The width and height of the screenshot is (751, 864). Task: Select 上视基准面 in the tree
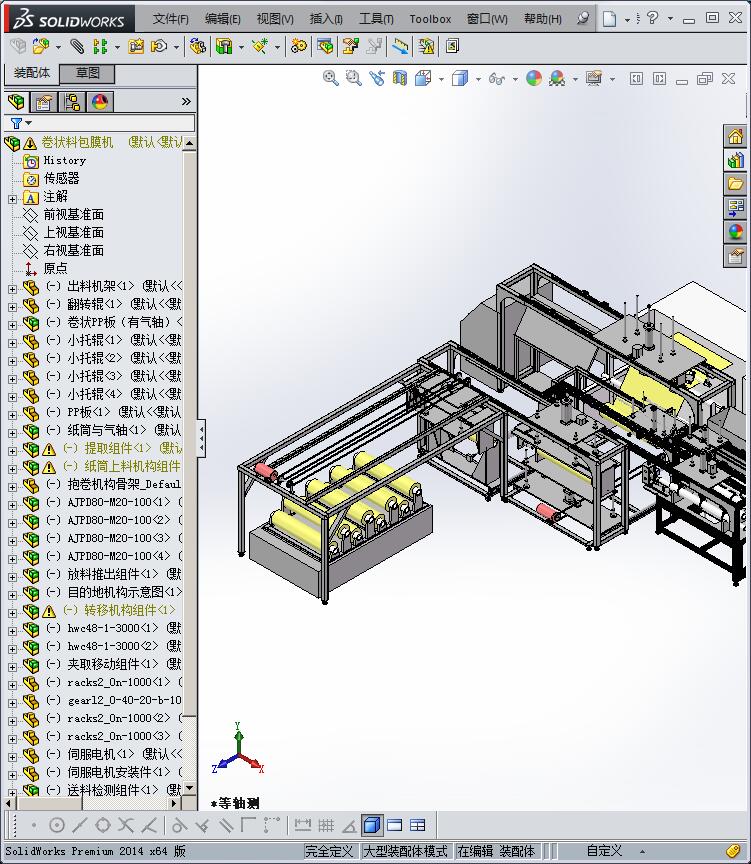[x=73, y=233]
